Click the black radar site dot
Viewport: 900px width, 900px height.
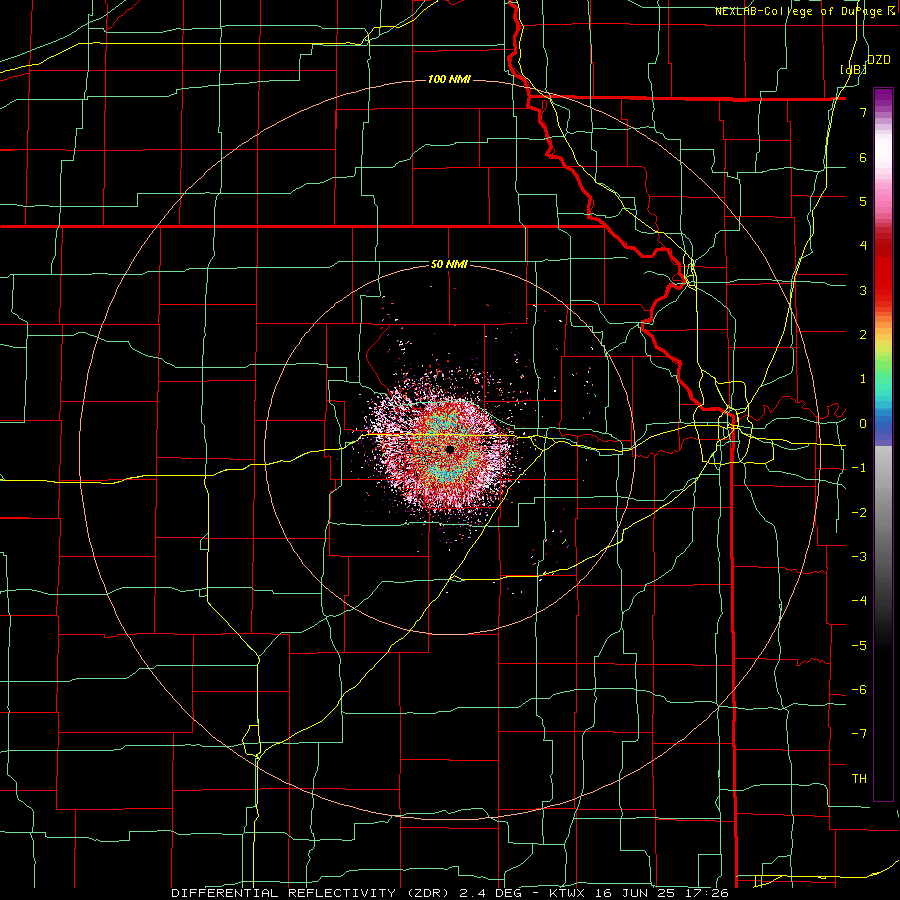point(450,449)
